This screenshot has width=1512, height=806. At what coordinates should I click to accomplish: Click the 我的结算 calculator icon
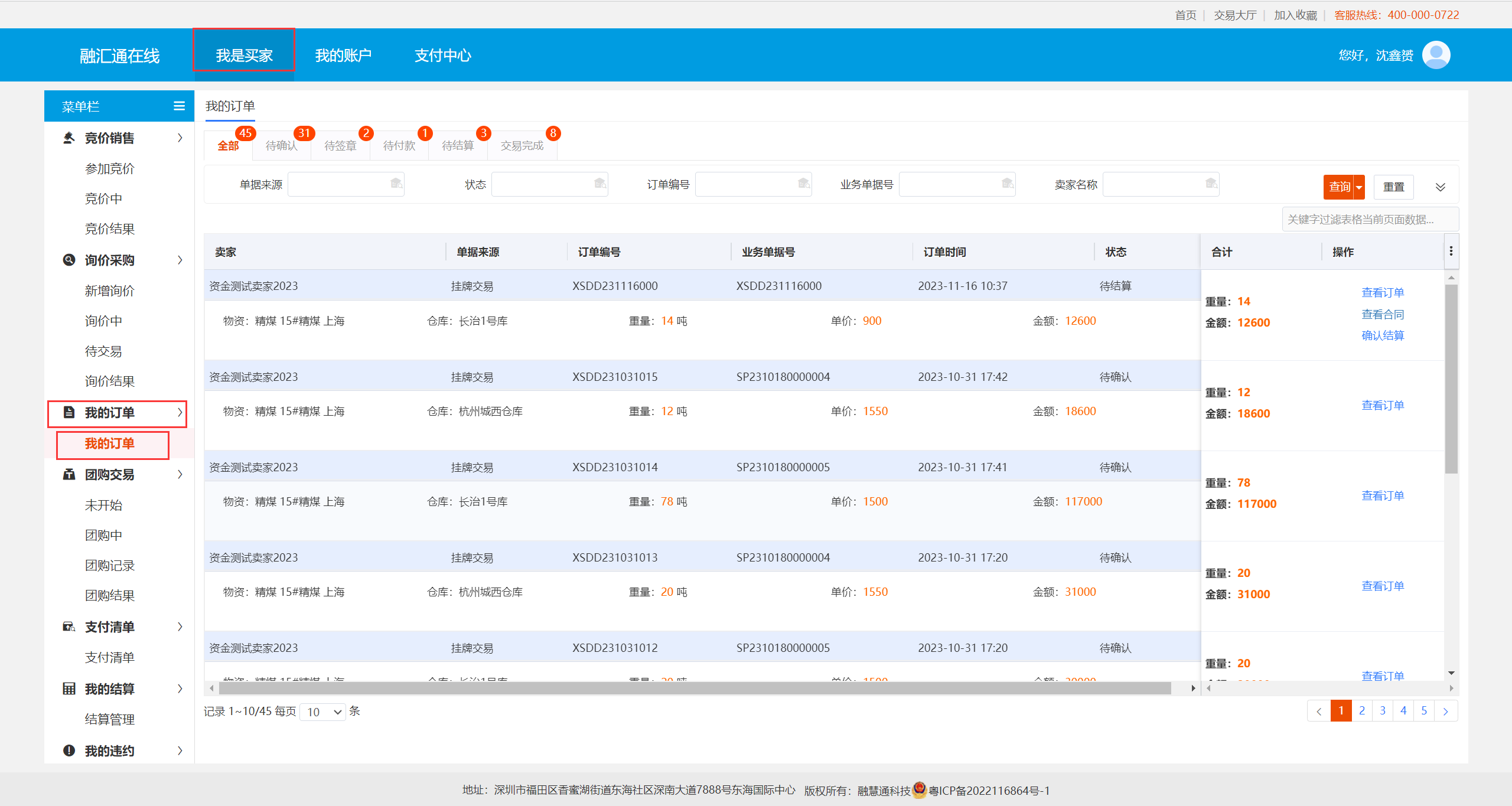pyautogui.click(x=69, y=688)
